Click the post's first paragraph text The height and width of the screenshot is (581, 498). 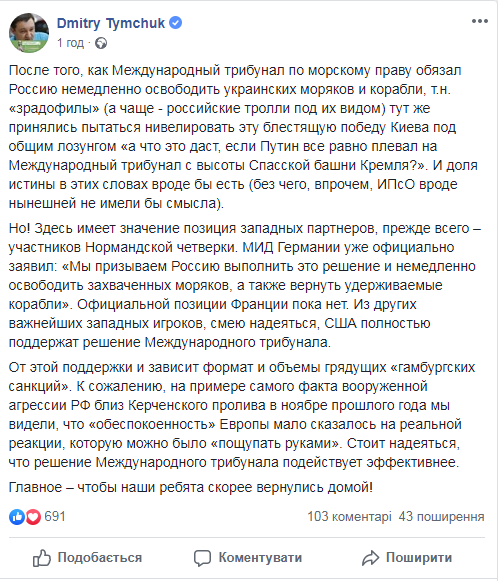(x=243, y=137)
